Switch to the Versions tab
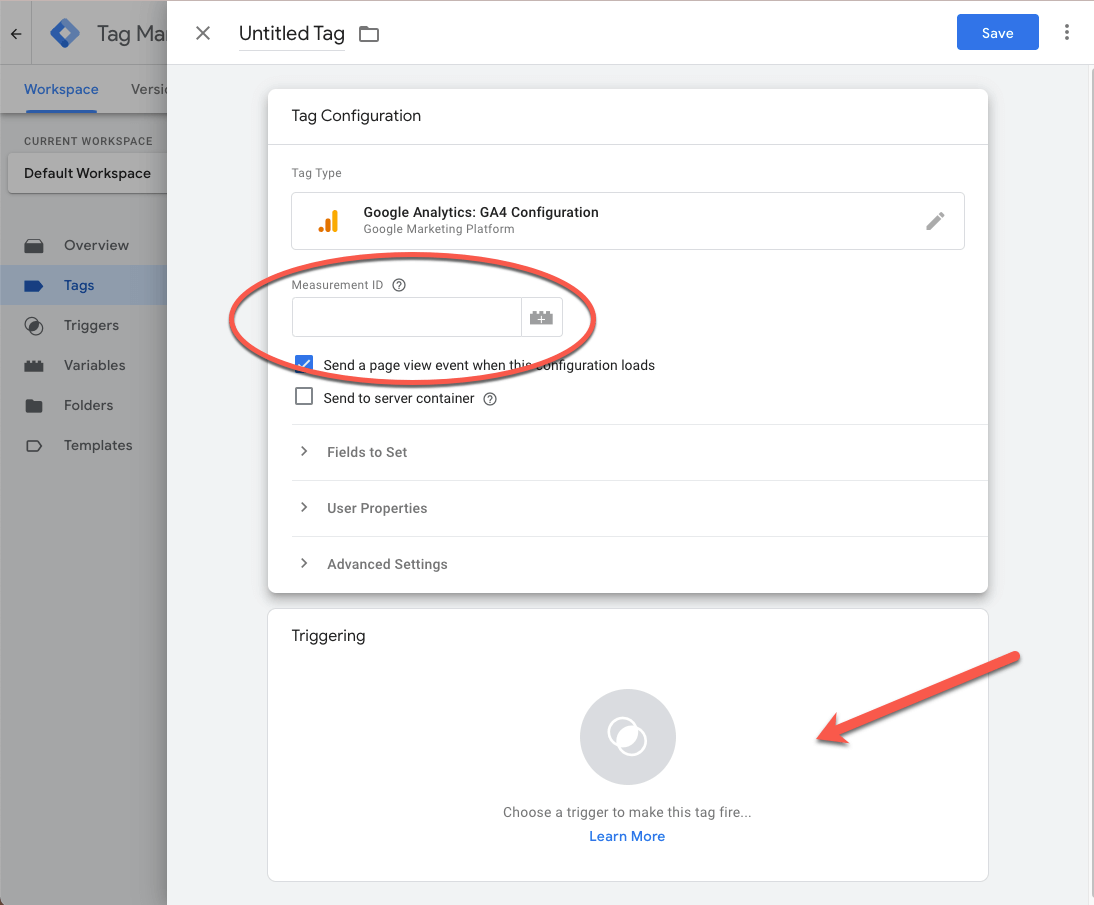The height and width of the screenshot is (905, 1094). coord(150,89)
